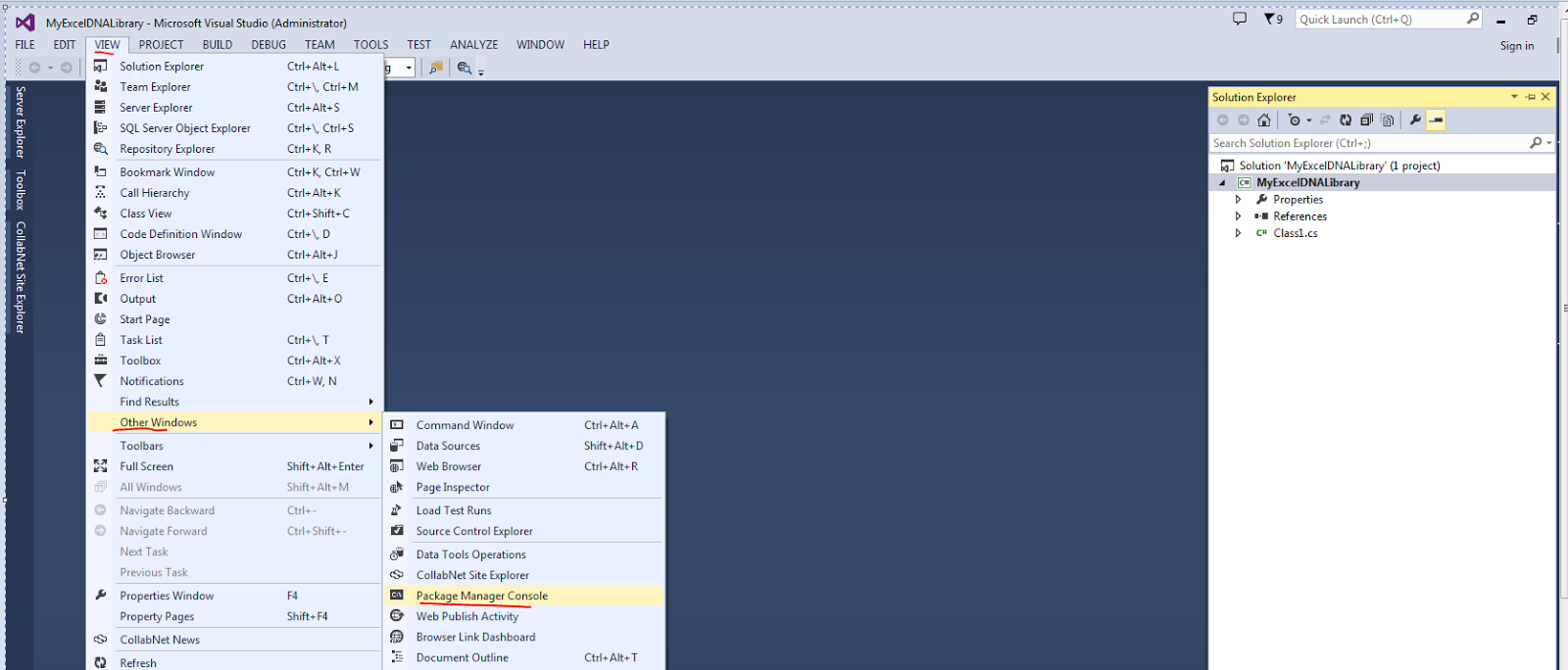Click the Quick Launch search box
Screen dimensions: 1568x670
[x=1382, y=20]
